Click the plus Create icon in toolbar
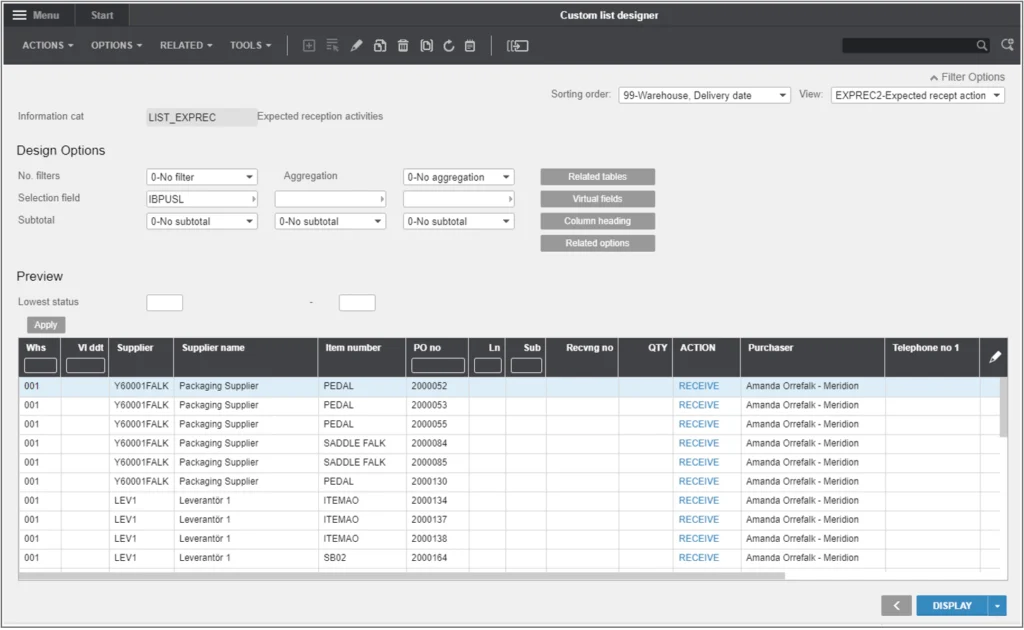Viewport: 1024px width, 630px height. click(x=309, y=46)
